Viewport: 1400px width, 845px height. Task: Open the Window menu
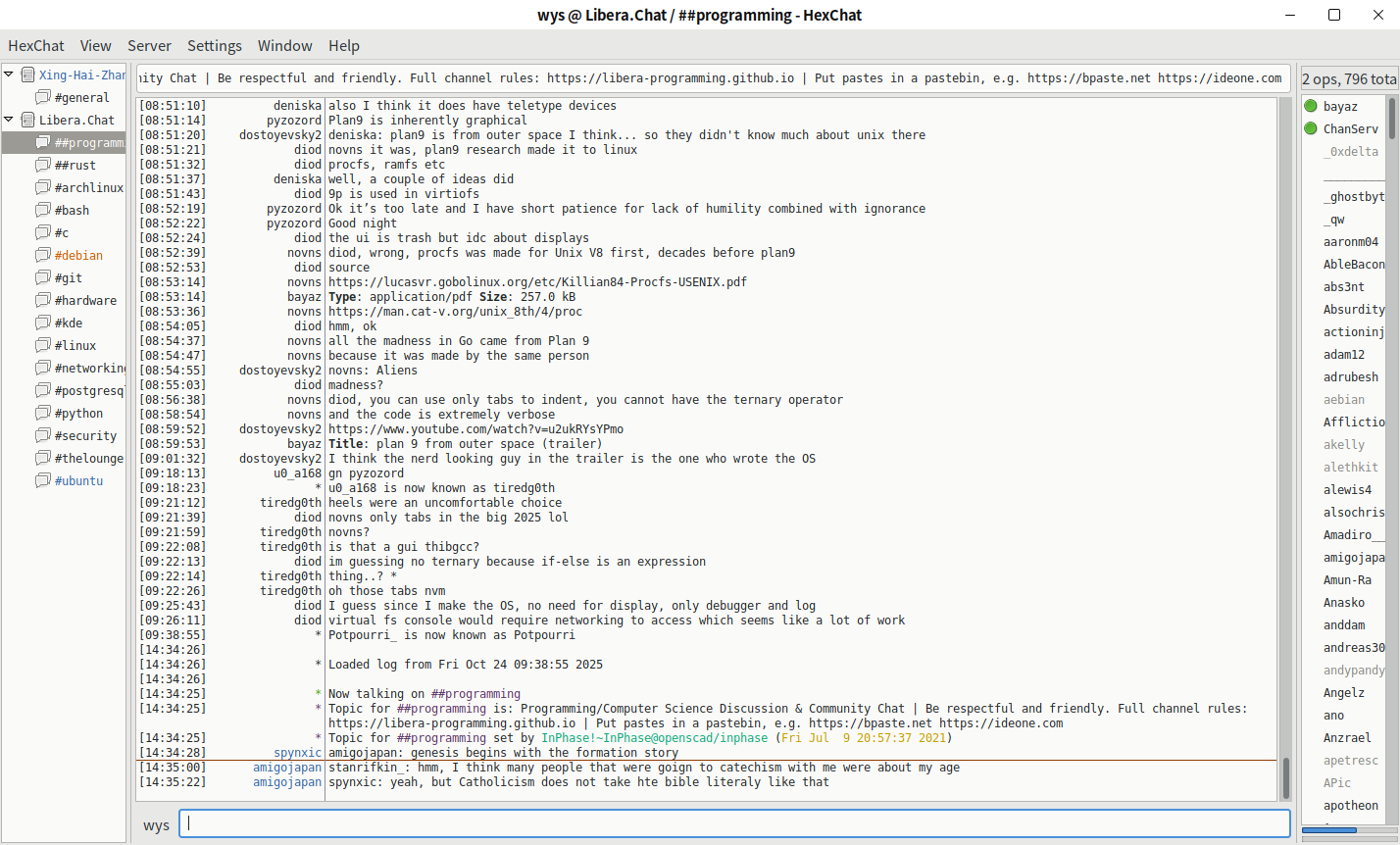coord(284,46)
